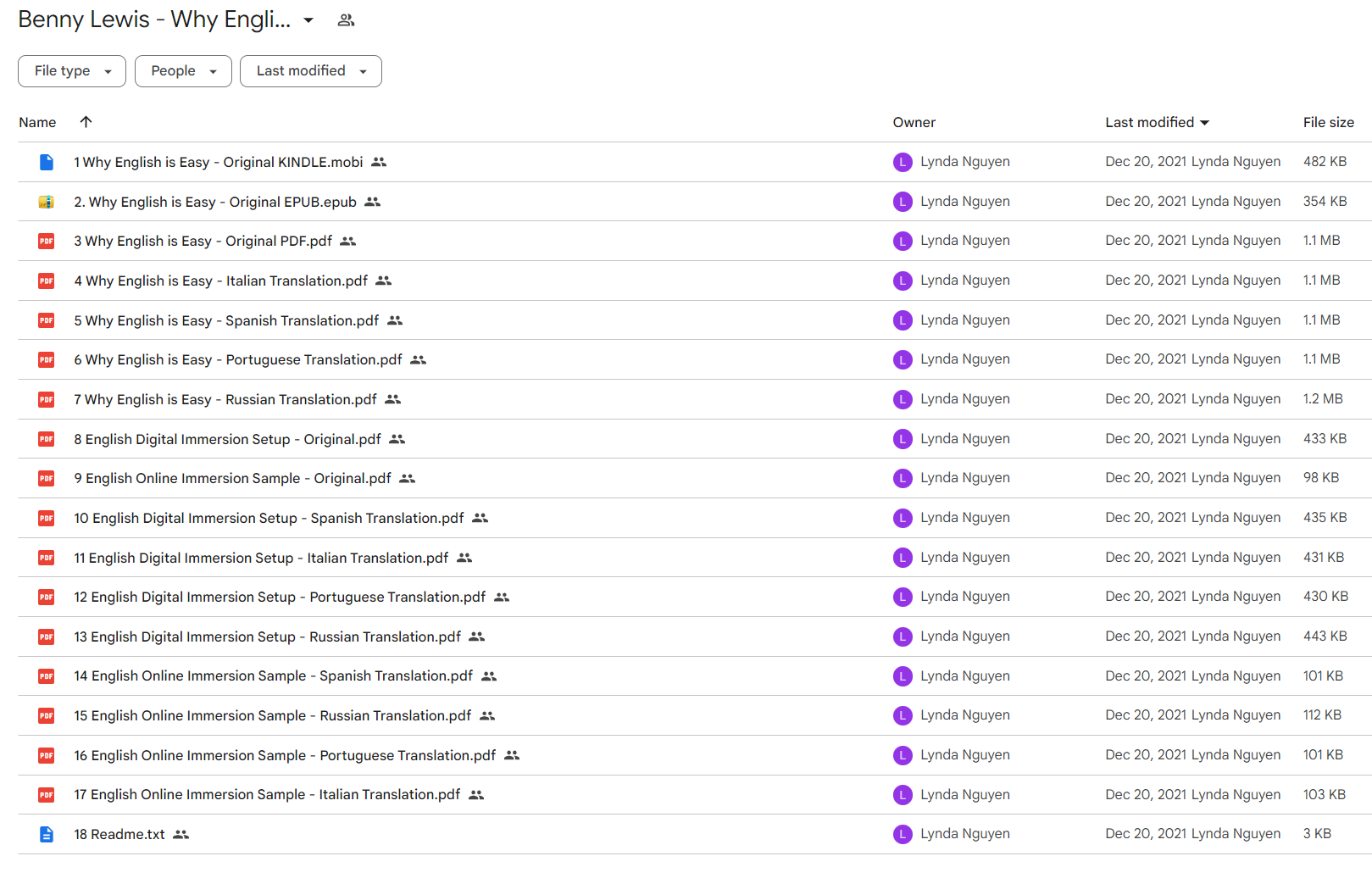Select 8 English Digital Immersion Setup - Original.pdf
This screenshot has height=895, width=1372.
[x=228, y=439]
